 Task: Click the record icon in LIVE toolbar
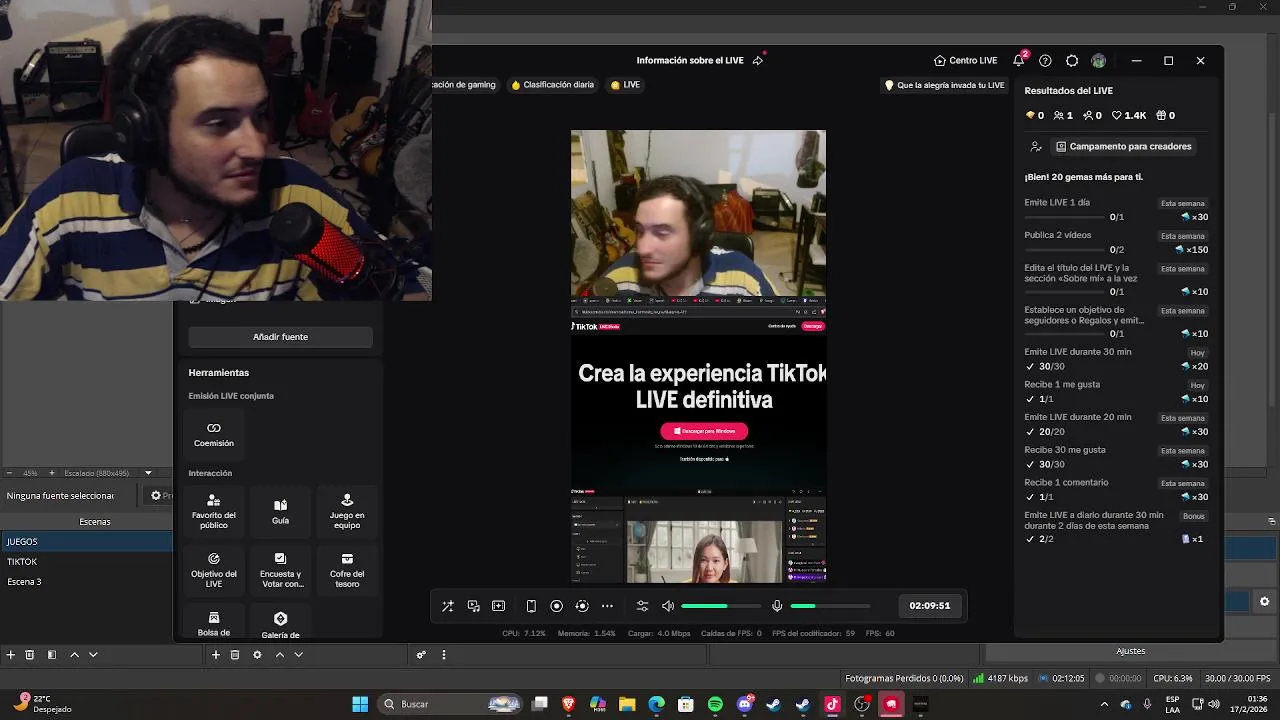[557, 606]
